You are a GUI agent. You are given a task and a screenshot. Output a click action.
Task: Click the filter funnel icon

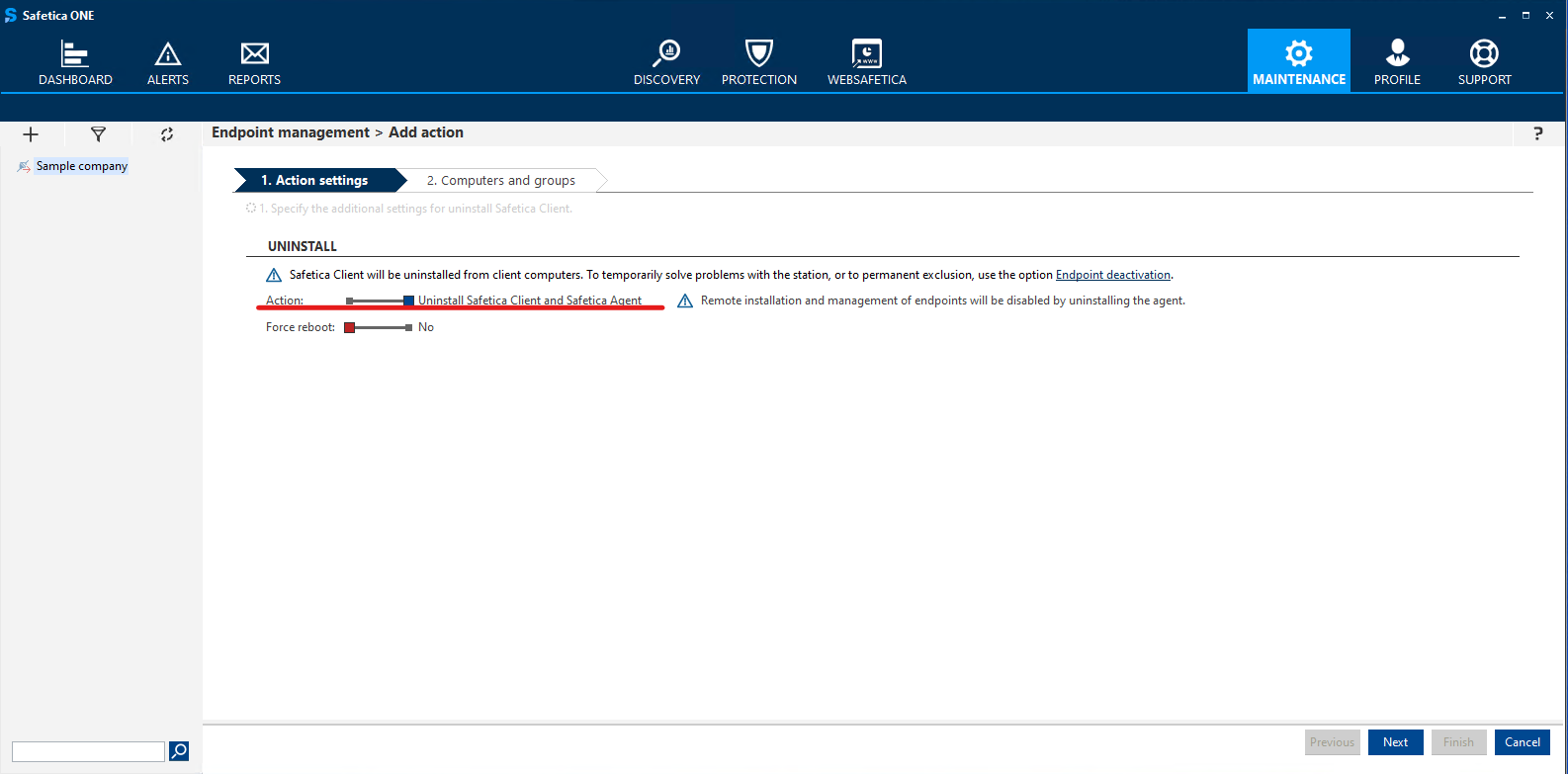click(x=98, y=134)
